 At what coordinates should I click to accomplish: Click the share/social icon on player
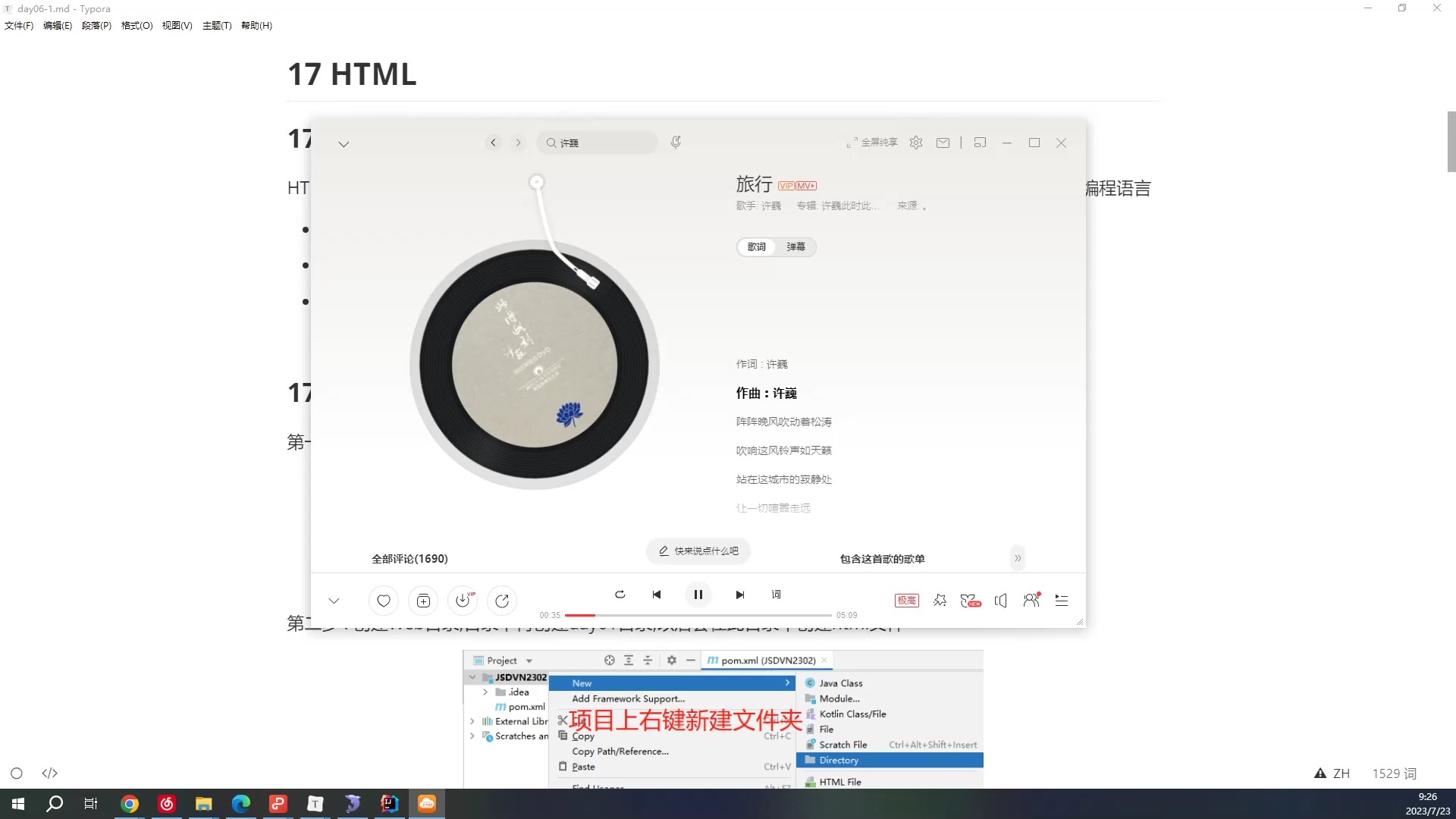503,600
